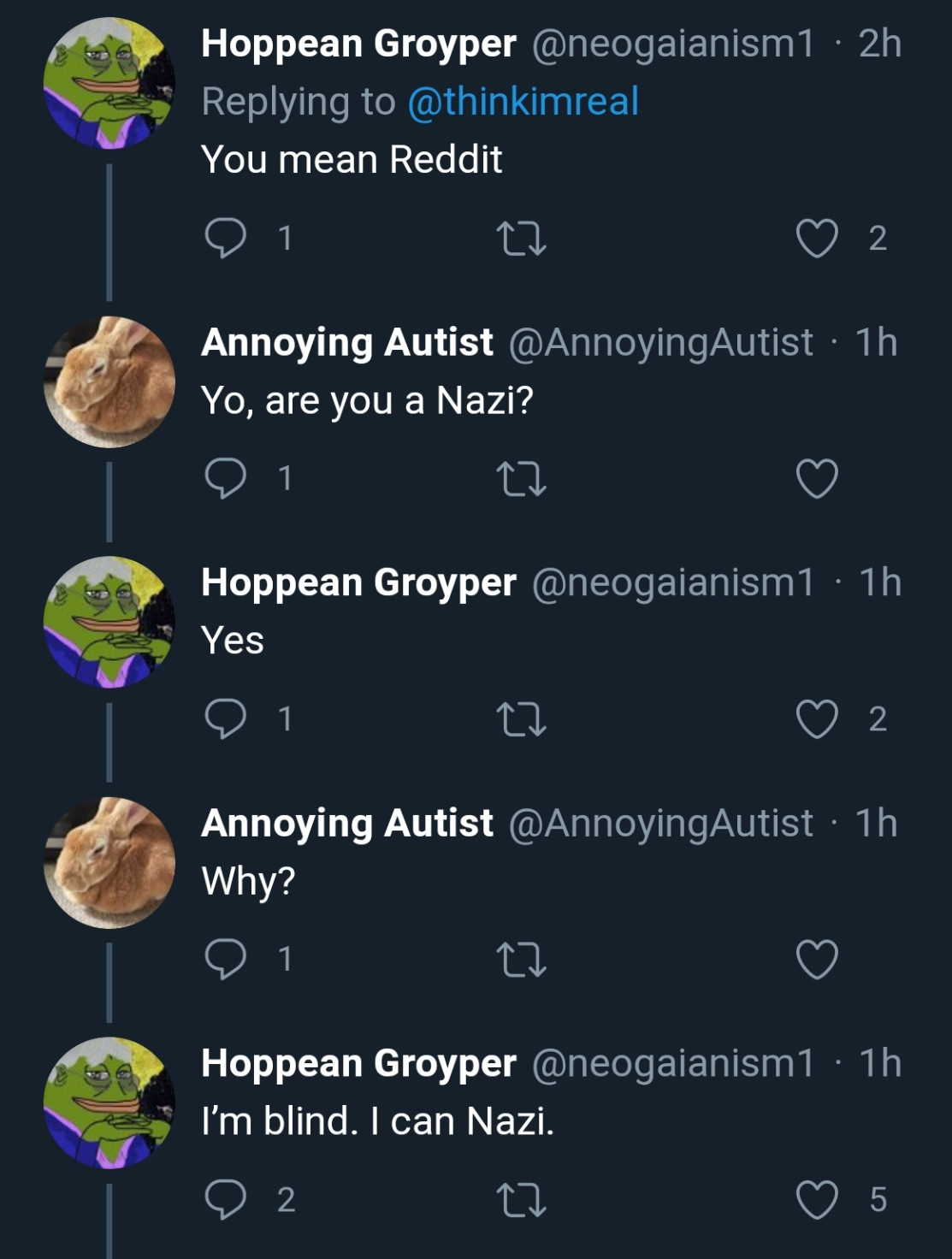Reply to the "Why?" tweet
952x1259 pixels.
pyautogui.click(x=226, y=959)
